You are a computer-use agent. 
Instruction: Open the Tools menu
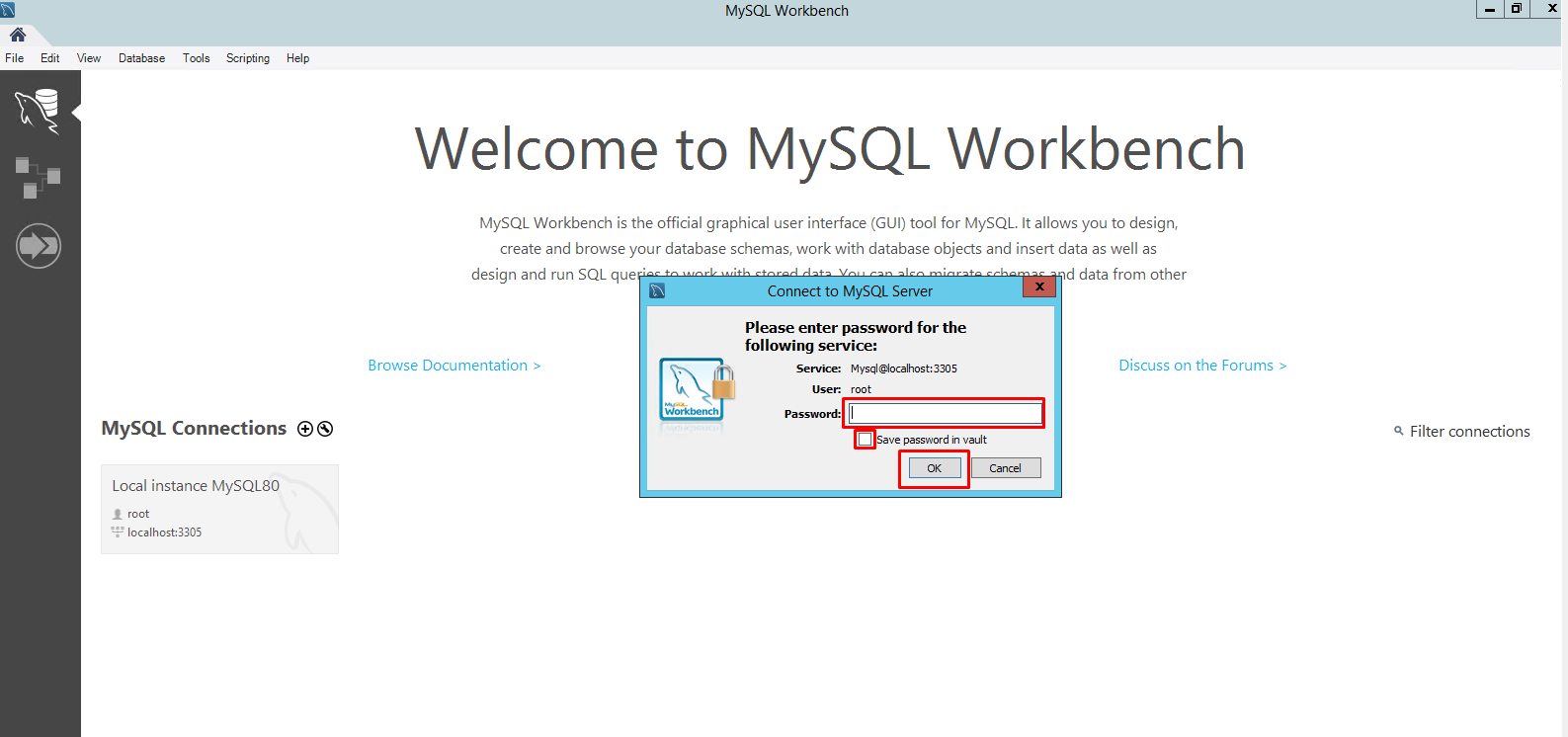click(197, 58)
